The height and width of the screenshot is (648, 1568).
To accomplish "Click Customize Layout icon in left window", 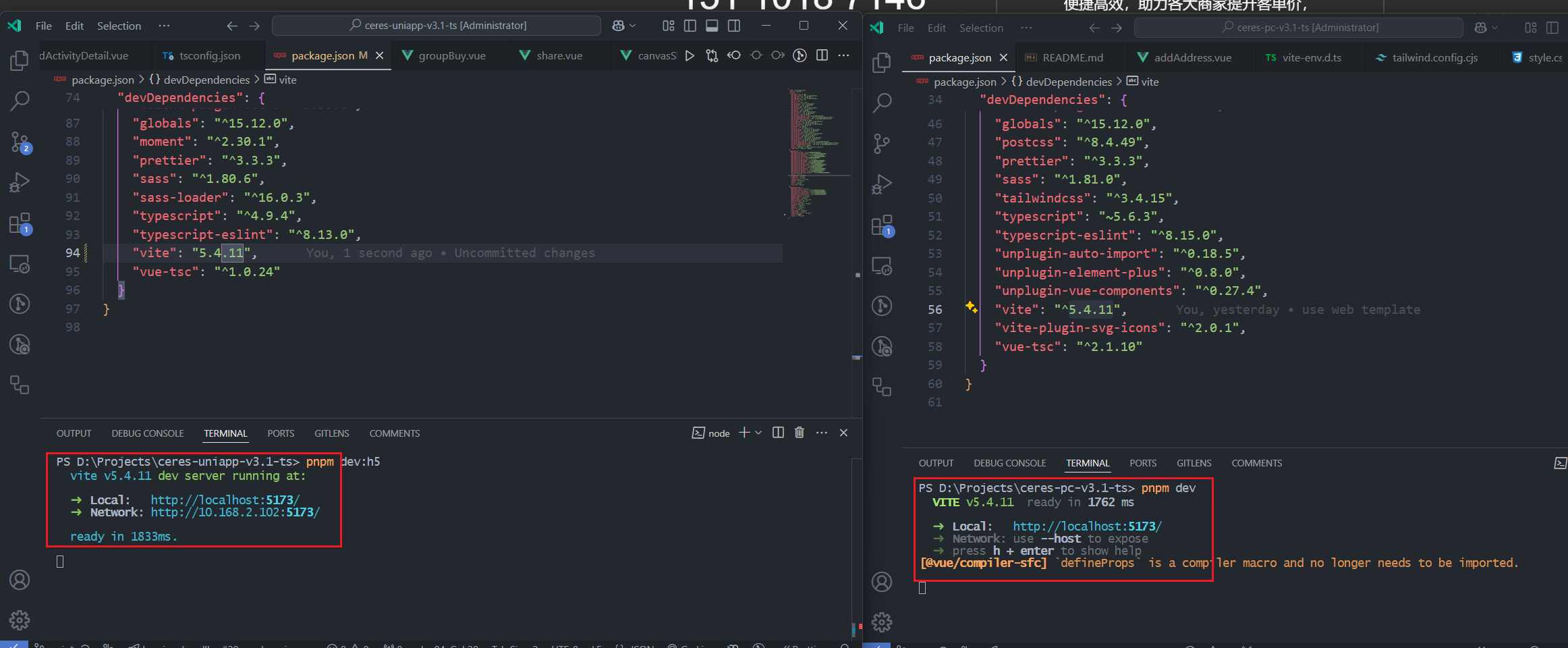I will (668, 26).
